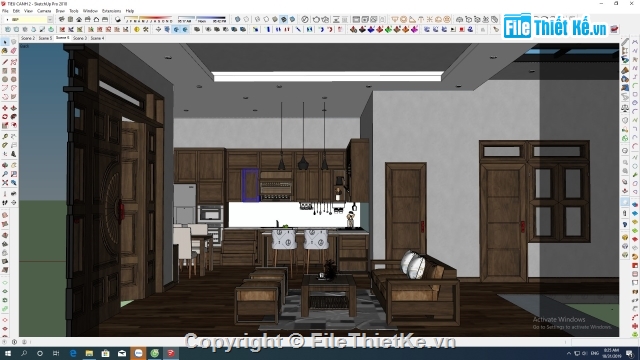
Task: Switch to Scene 5 tab
Action: point(45,38)
